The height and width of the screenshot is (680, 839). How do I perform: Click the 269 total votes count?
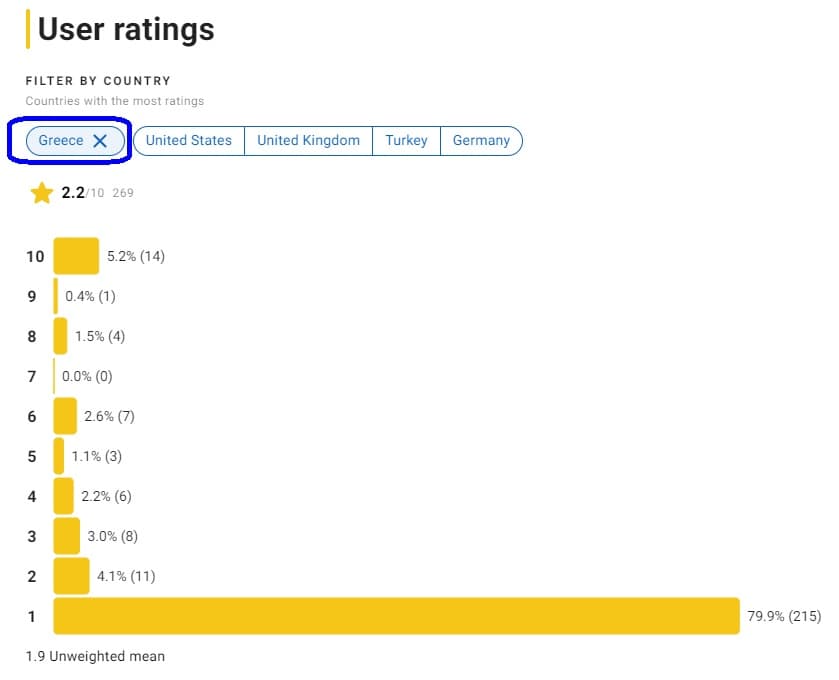[125, 192]
